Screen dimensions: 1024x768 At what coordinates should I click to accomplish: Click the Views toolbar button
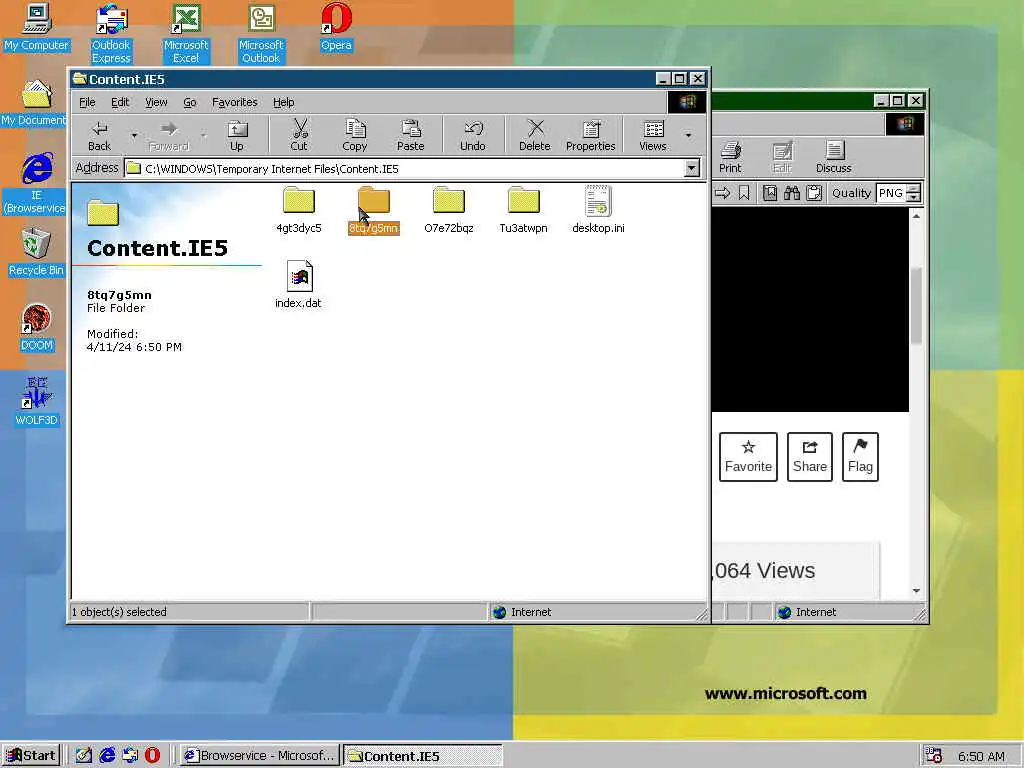pos(652,135)
